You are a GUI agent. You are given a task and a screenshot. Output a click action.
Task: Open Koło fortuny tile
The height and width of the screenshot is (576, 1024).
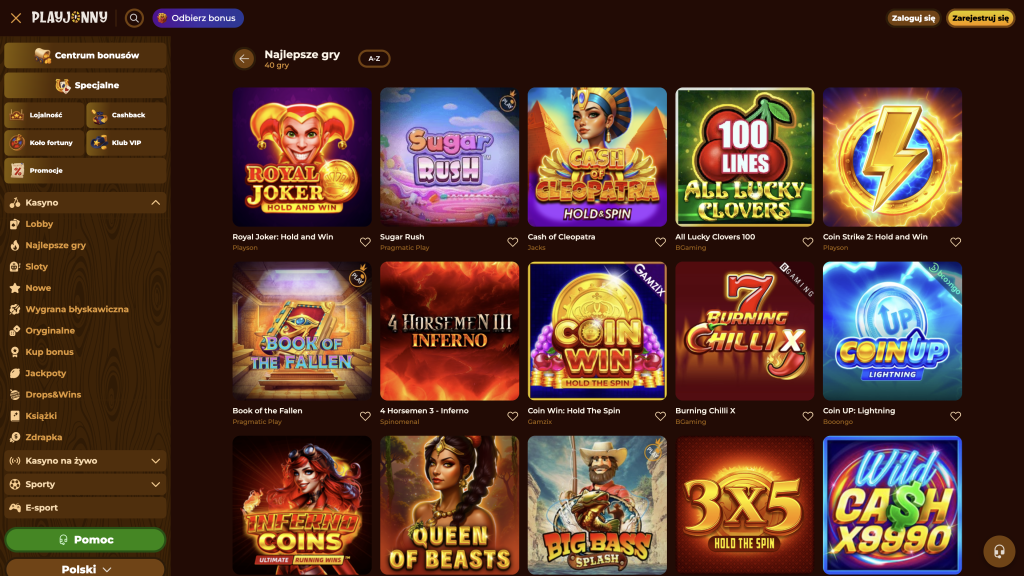point(44,142)
